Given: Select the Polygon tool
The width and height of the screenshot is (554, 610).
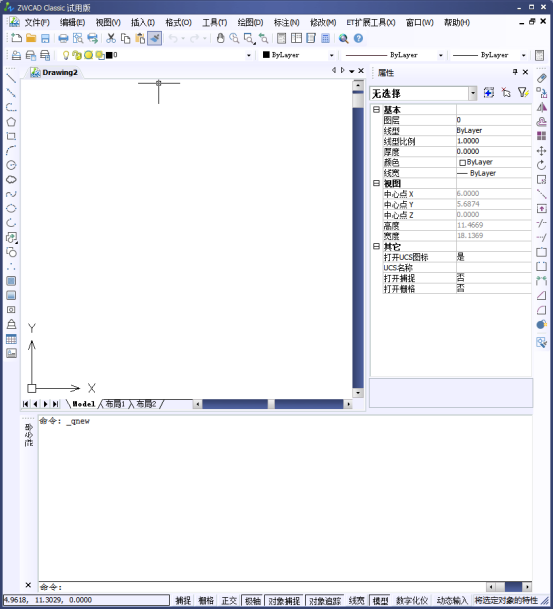Looking at the screenshot, I should point(11,122).
